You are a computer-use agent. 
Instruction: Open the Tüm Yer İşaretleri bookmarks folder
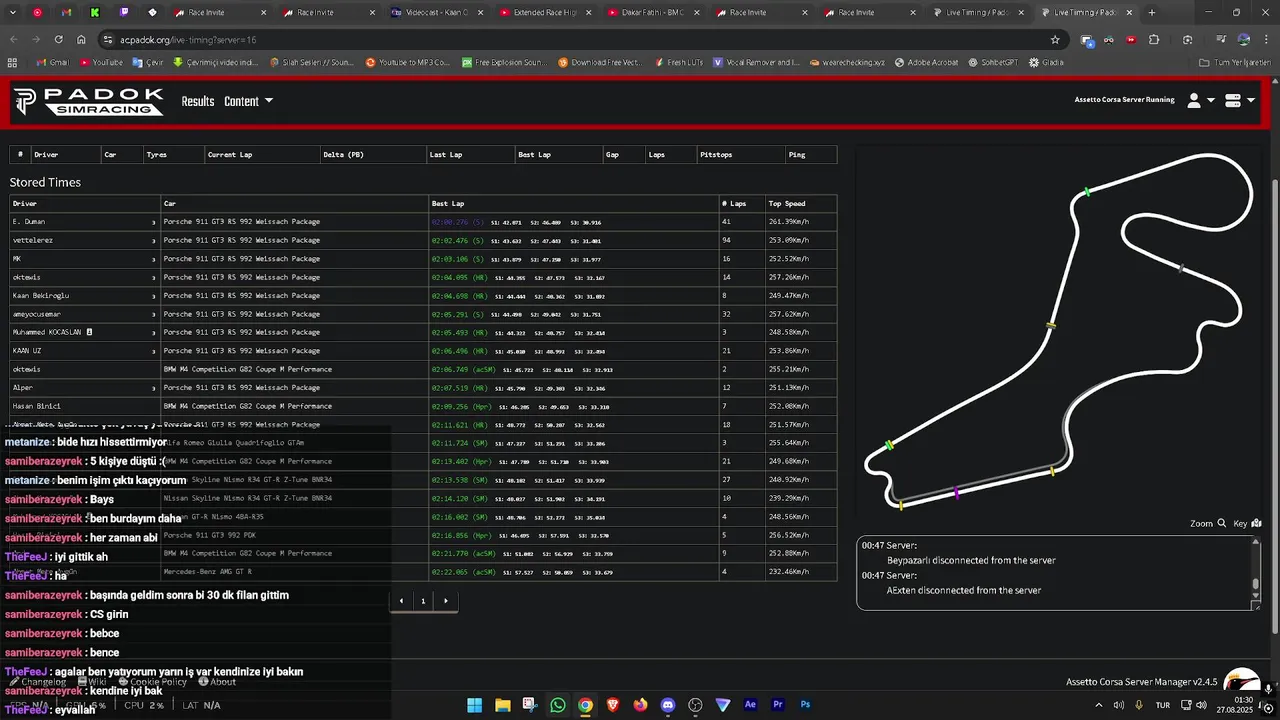coord(1235,62)
